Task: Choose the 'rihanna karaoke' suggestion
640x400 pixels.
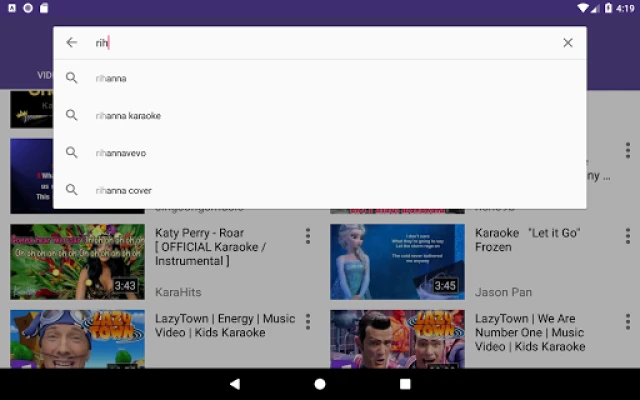Action: click(x=128, y=116)
